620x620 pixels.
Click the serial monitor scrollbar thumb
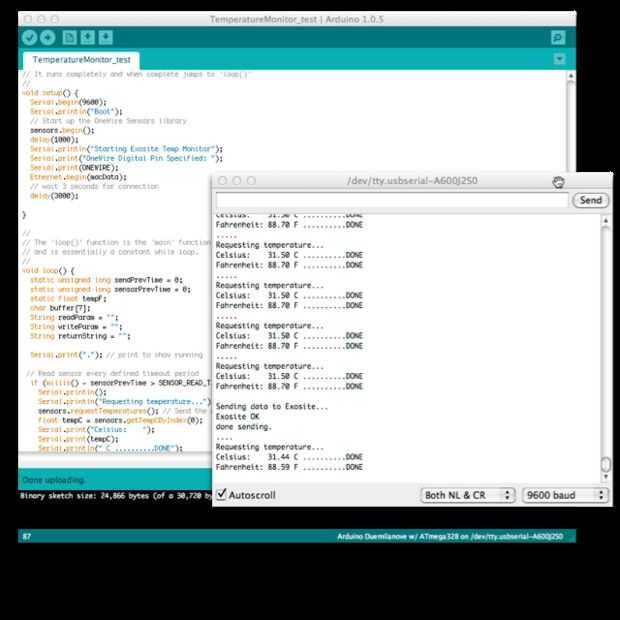pyautogui.click(x=605, y=464)
